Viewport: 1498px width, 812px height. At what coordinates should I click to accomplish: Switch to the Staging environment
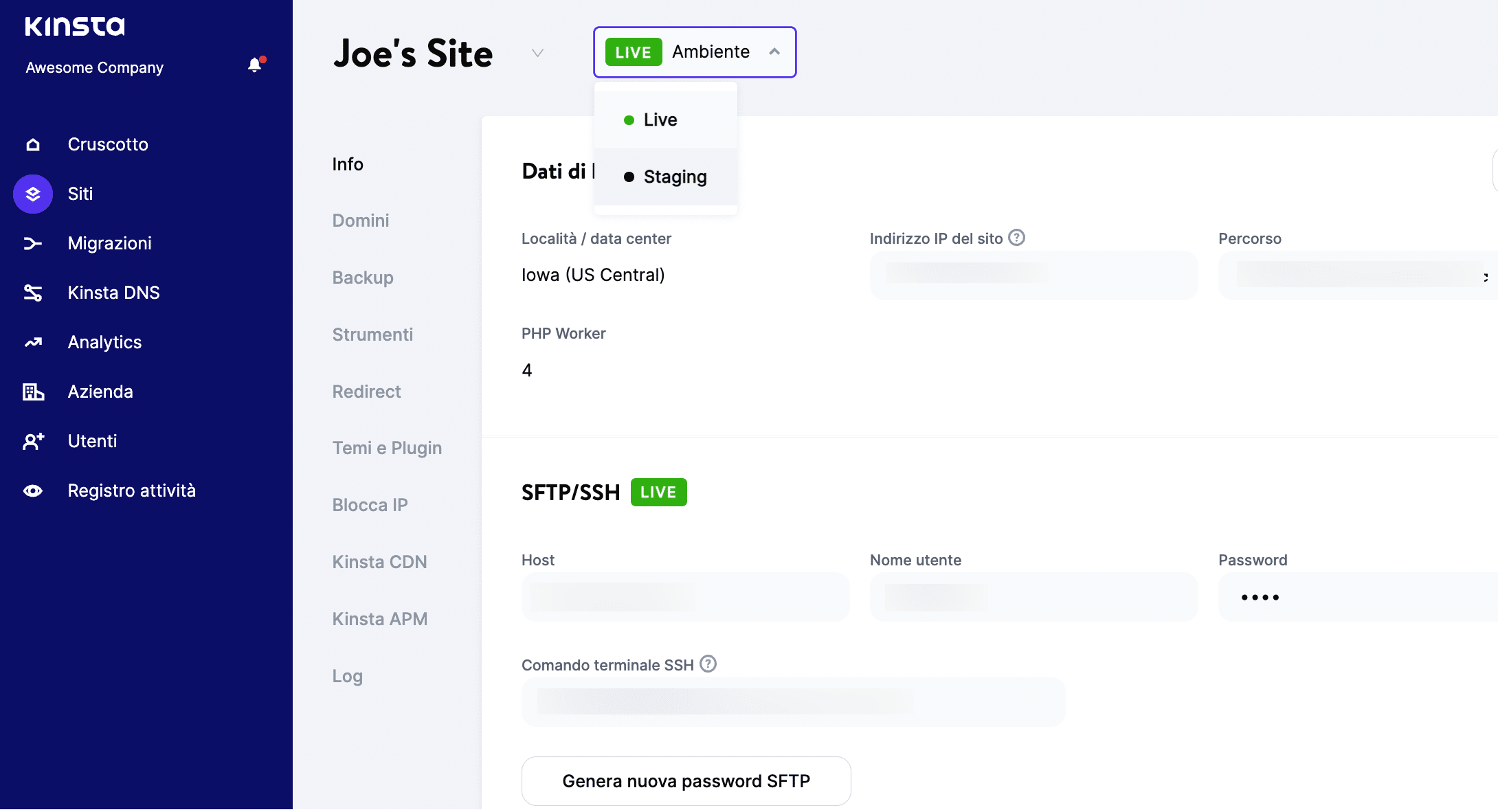click(674, 177)
